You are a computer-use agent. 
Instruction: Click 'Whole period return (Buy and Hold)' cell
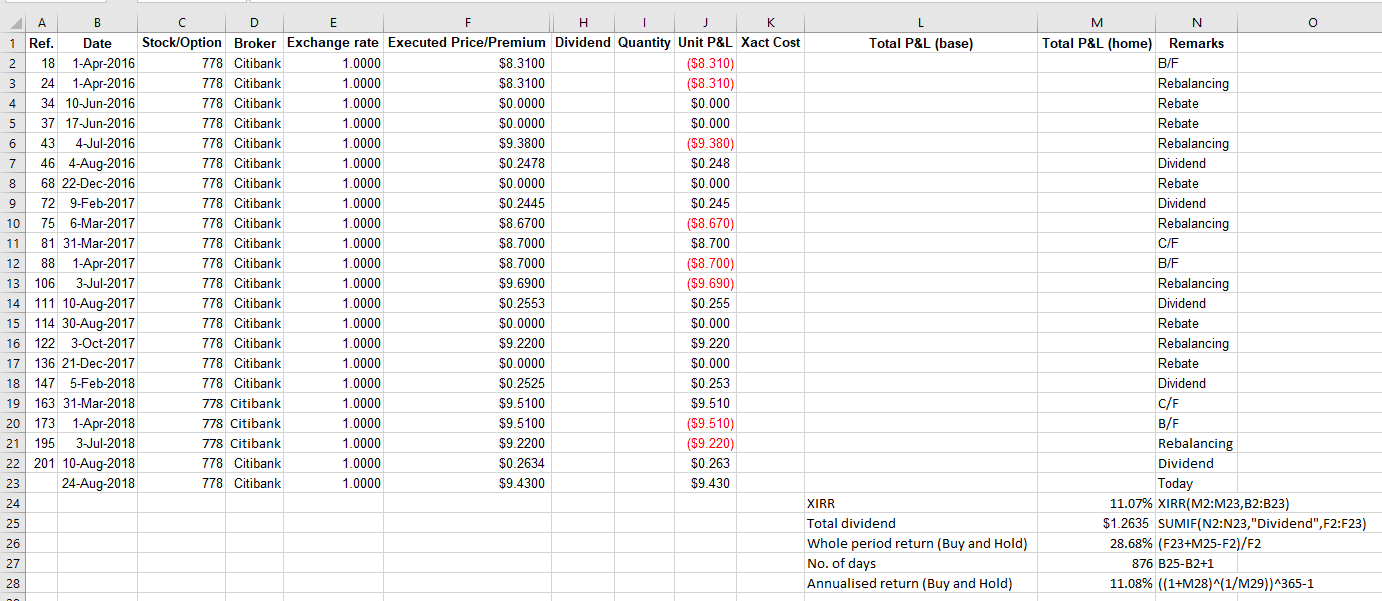(x=920, y=543)
